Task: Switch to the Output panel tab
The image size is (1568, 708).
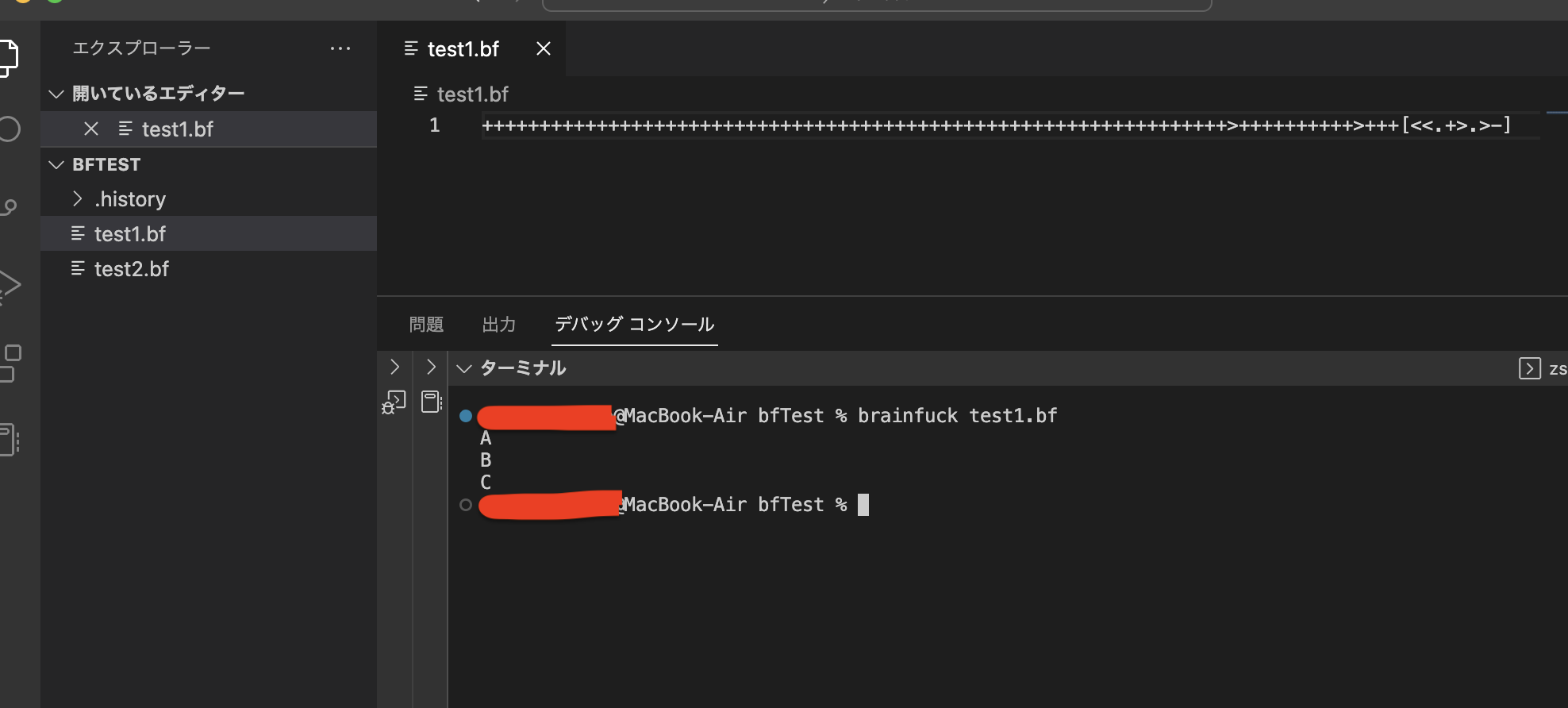Action: [499, 325]
